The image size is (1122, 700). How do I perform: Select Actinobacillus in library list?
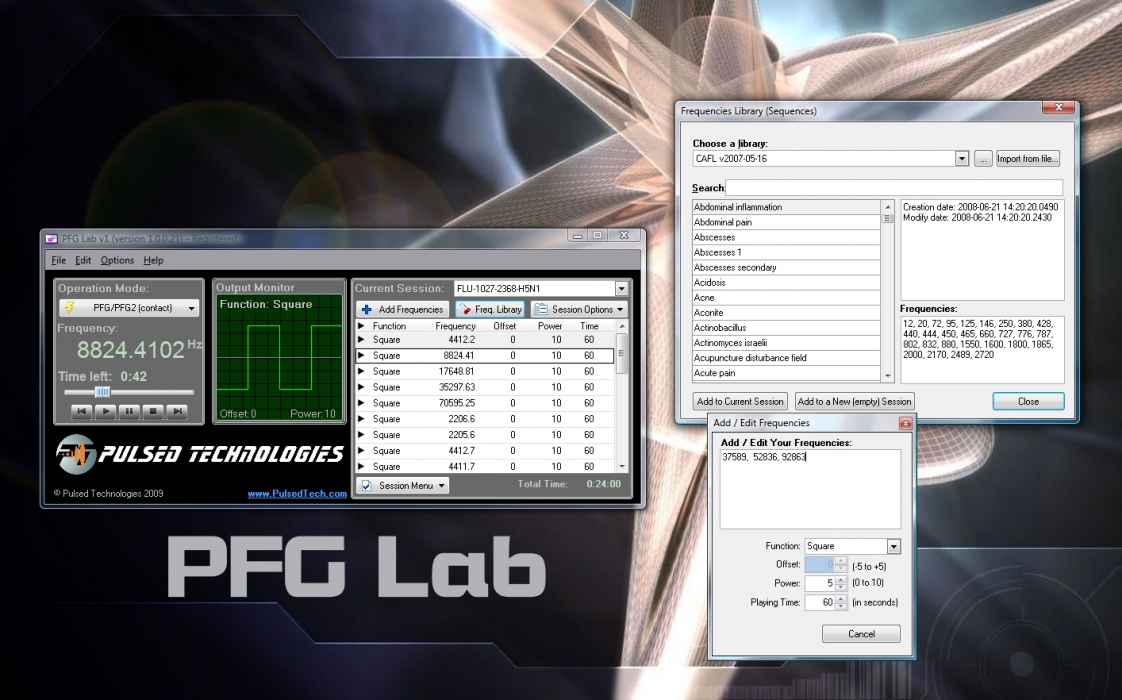point(786,327)
